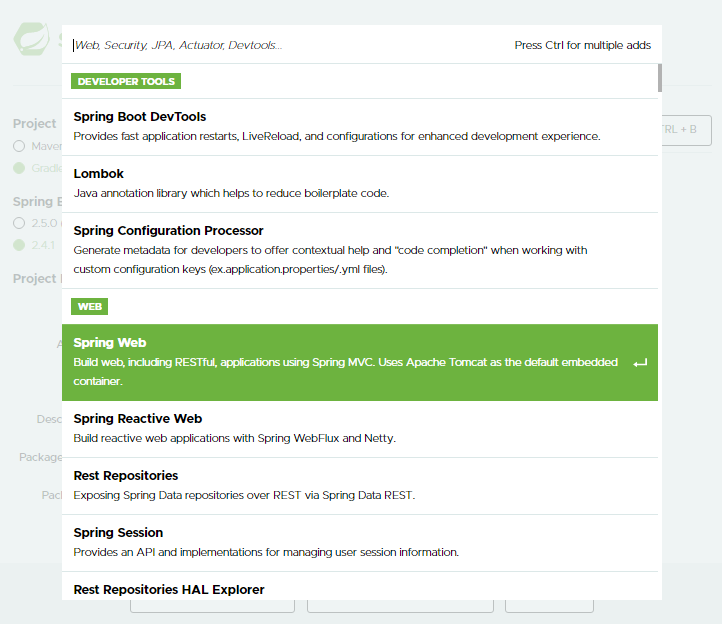Image resolution: width=722 pixels, height=624 pixels.
Task: Click 'Provides an API and implementations' description
Action: coord(266,552)
